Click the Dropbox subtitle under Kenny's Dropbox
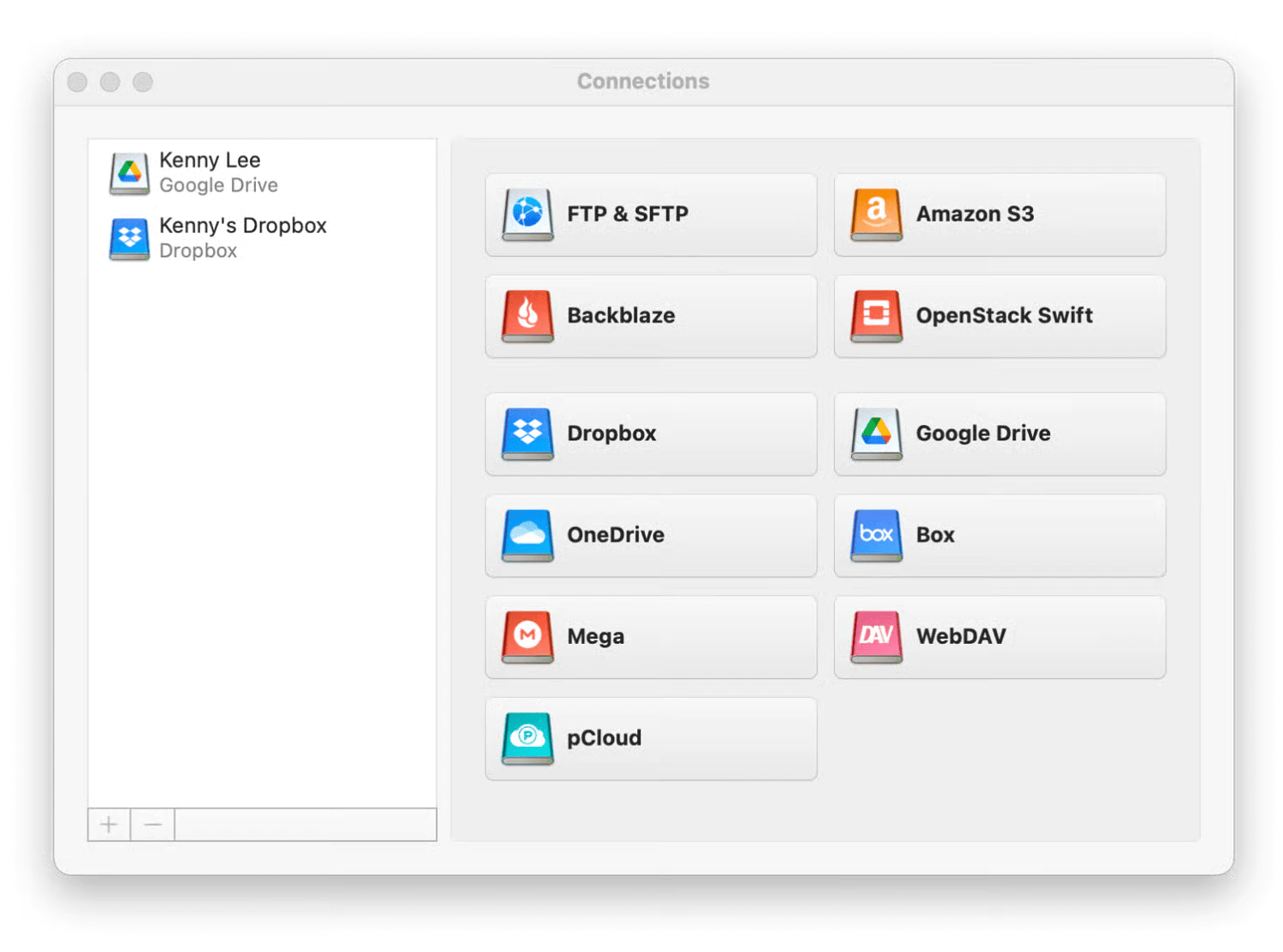 (x=198, y=251)
